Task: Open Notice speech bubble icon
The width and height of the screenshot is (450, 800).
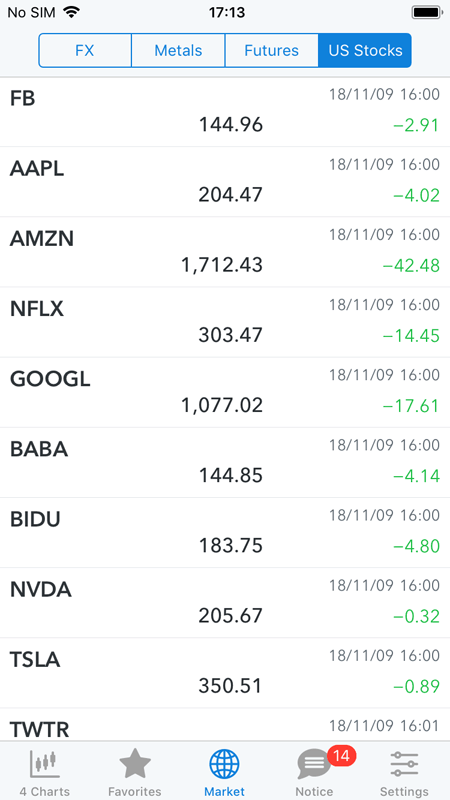Action: point(313,765)
